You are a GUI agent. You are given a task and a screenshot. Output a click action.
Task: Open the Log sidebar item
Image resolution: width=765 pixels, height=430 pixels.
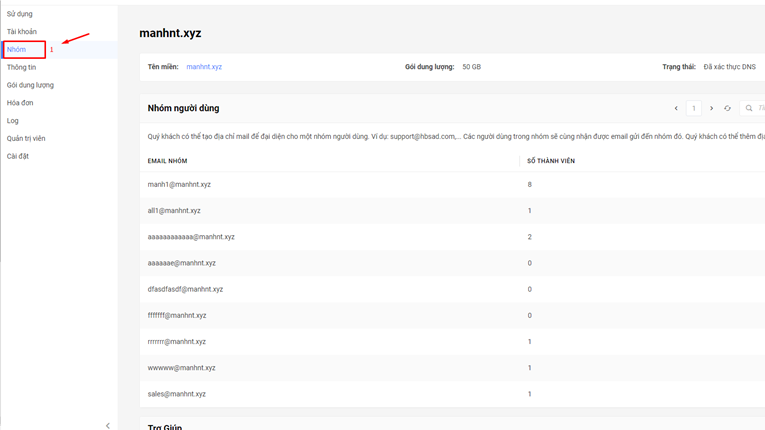point(13,121)
